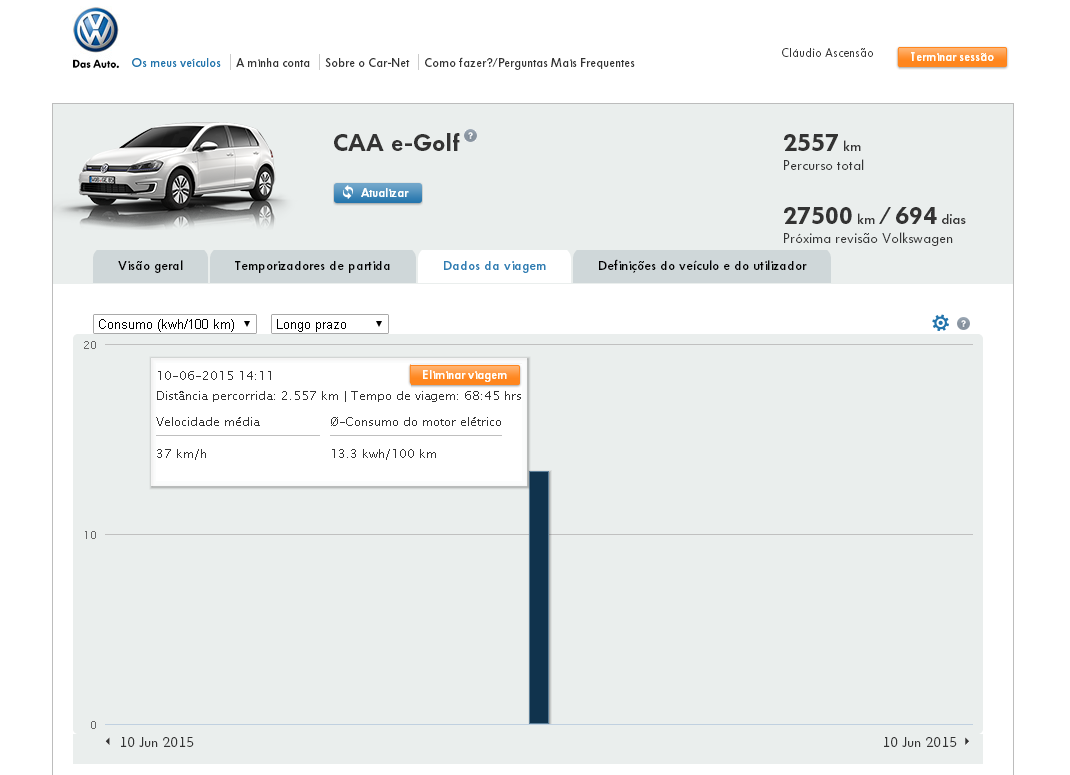1070x775 pixels.
Task: Click the Volkswagen logo
Action: pos(96,30)
